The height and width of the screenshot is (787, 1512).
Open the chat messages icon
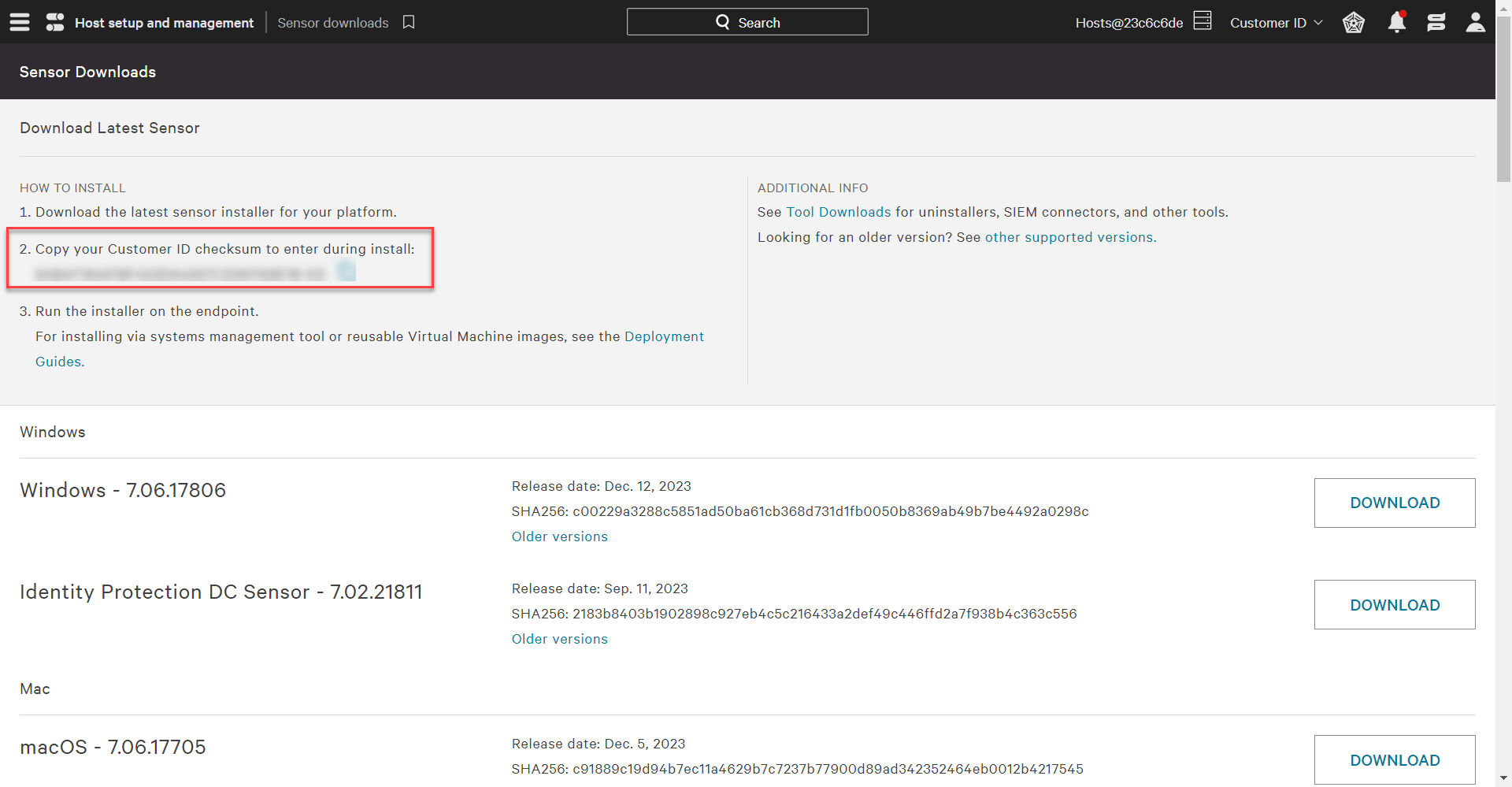1436,22
